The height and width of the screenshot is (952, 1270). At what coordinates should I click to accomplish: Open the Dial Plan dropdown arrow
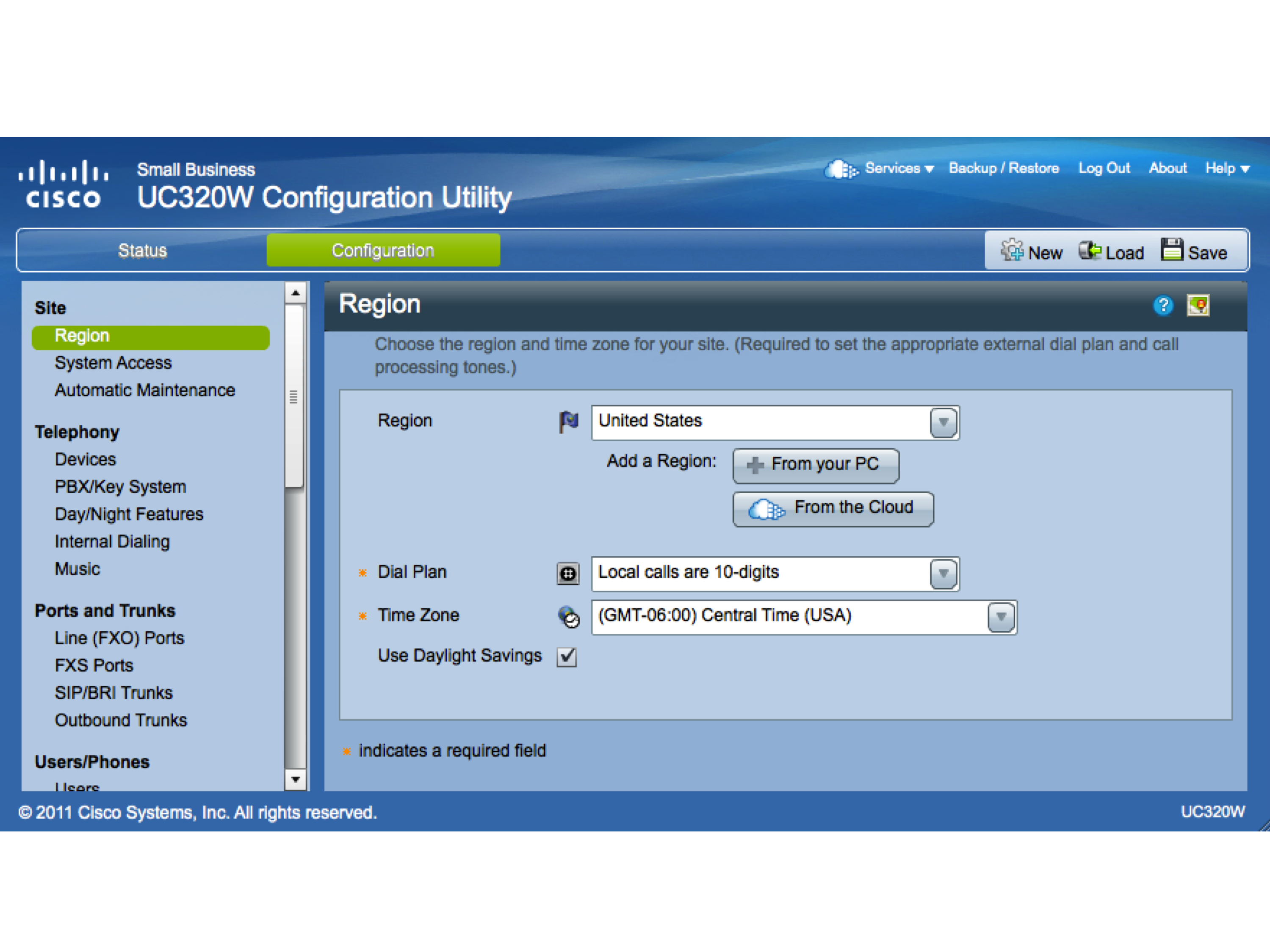tap(944, 574)
